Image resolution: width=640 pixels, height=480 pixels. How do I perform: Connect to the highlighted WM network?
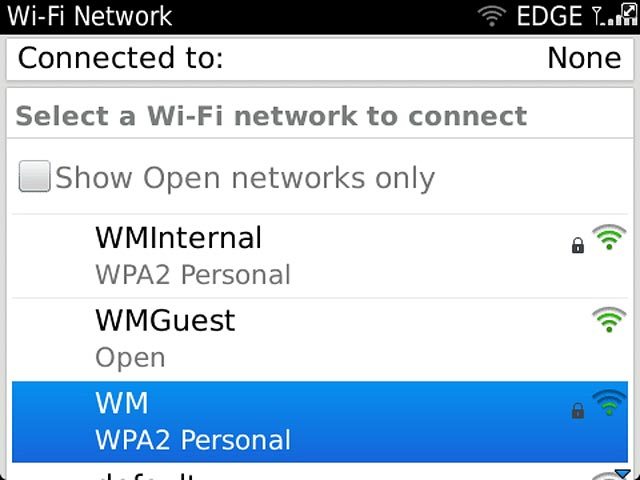[320, 422]
